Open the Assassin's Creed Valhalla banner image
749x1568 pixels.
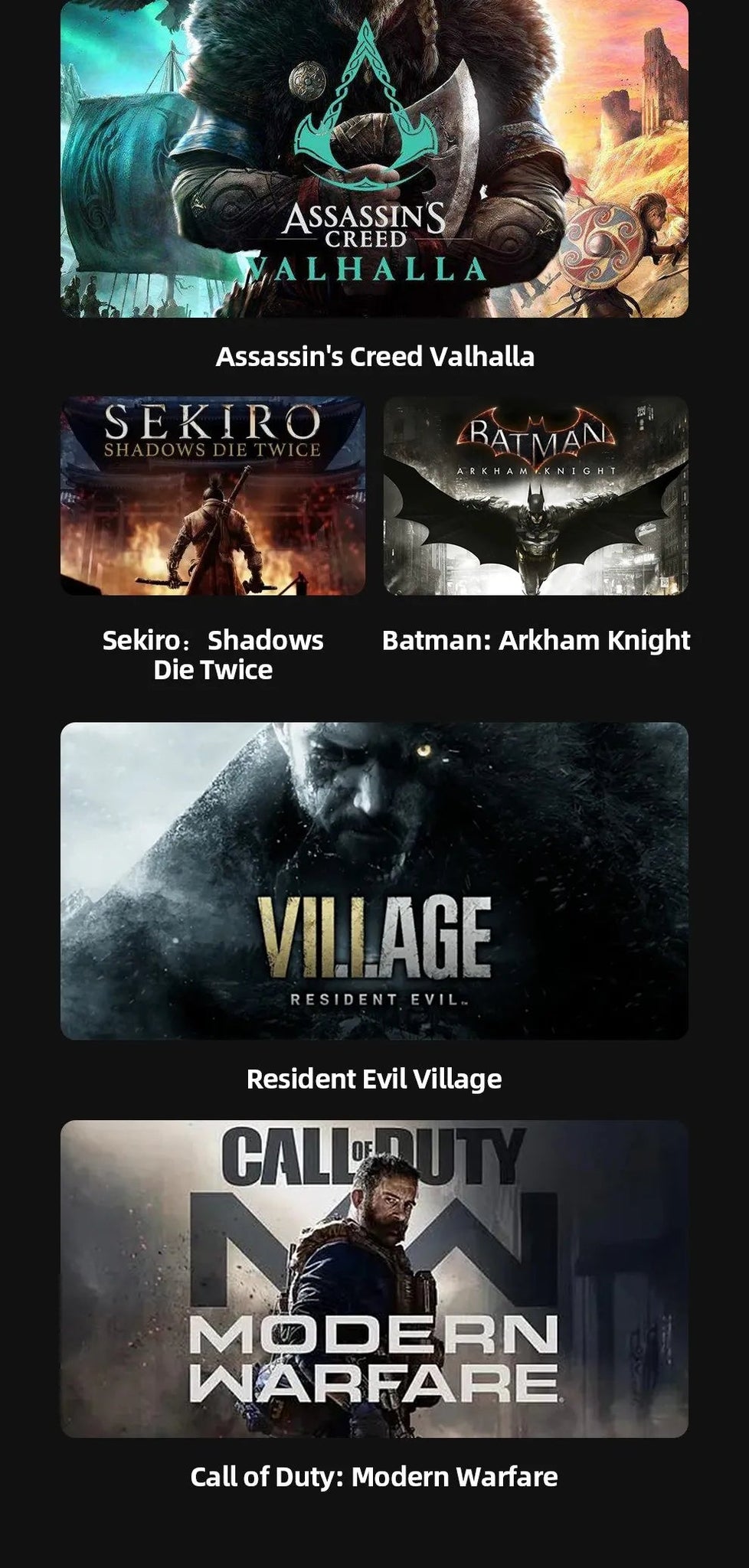click(x=374, y=158)
